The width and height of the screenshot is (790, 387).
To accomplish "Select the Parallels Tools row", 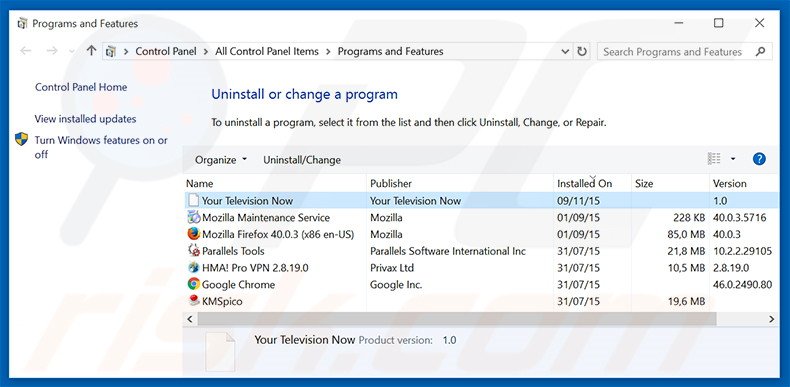I will 481,250.
